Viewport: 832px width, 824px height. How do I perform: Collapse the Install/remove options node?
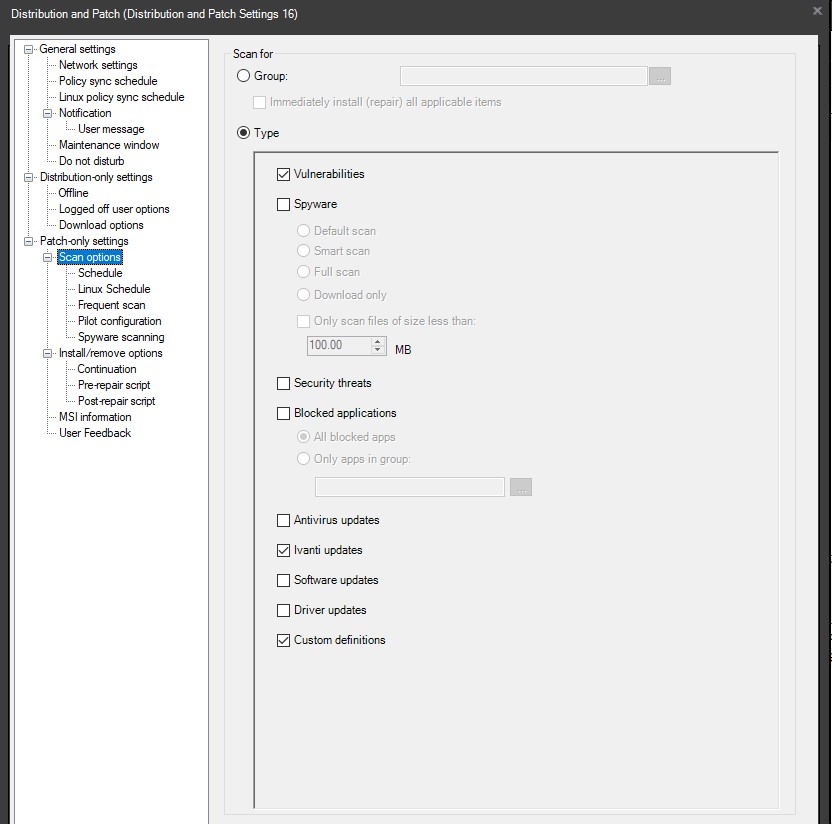click(48, 353)
